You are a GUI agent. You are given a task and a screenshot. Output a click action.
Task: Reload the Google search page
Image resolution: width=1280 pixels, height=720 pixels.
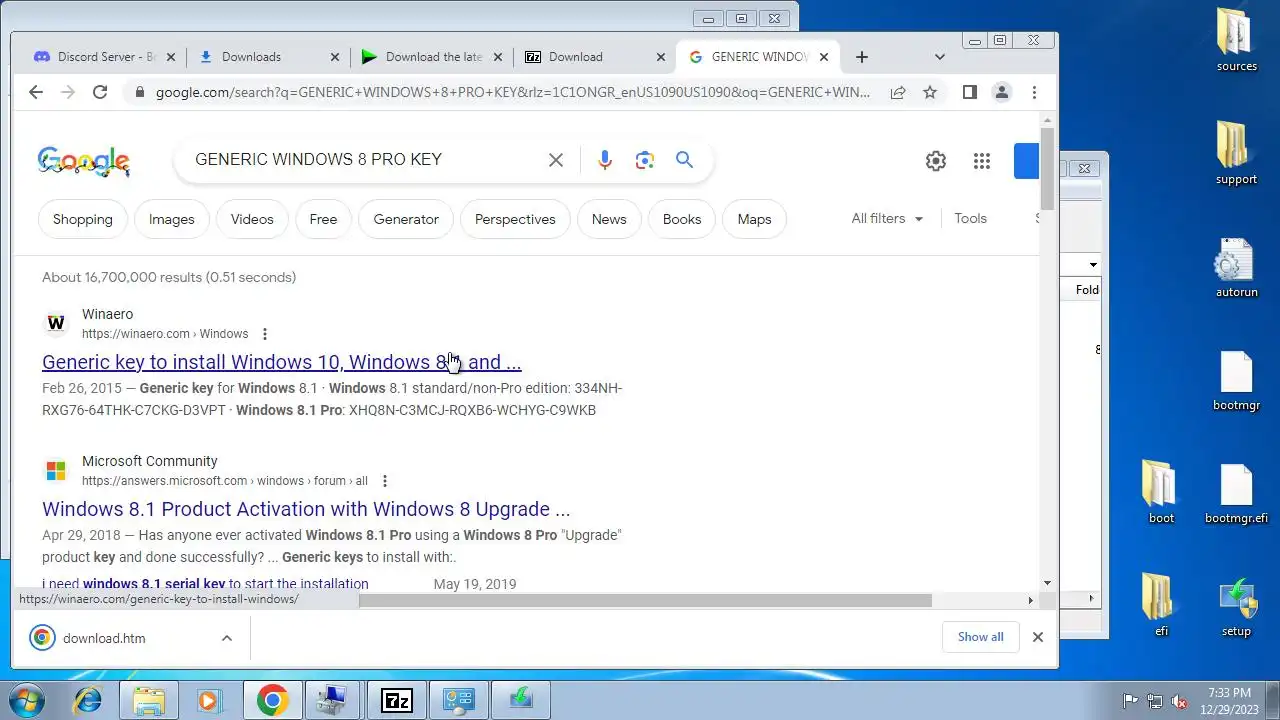click(100, 92)
